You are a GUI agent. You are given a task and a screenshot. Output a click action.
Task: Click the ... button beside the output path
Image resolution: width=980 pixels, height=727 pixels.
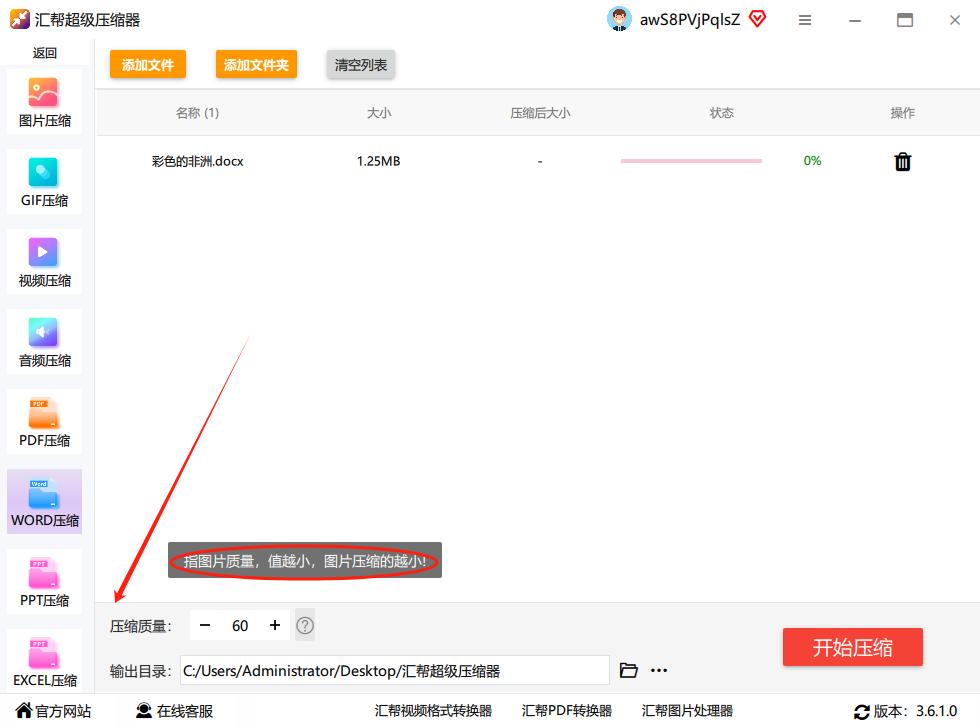658,670
